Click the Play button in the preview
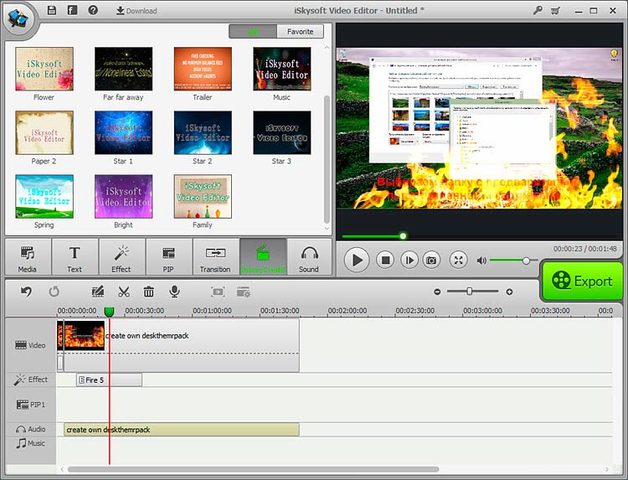The width and height of the screenshot is (628, 480). pyautogui.click(x=356, y=260)
